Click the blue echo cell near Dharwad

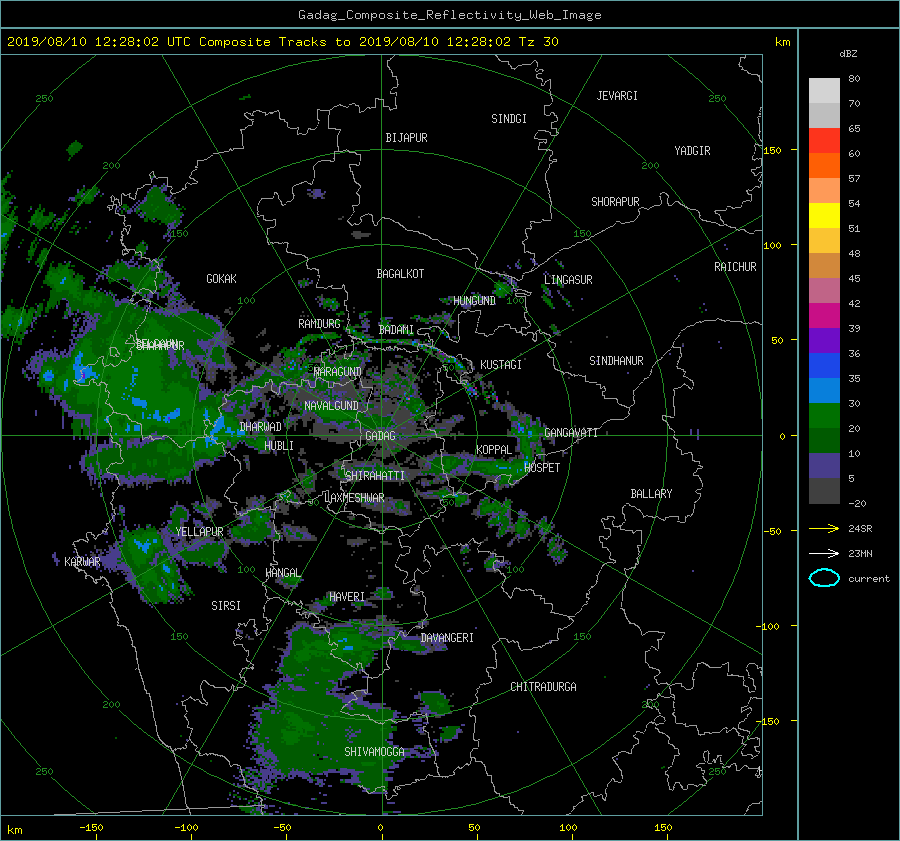(218, 425)
